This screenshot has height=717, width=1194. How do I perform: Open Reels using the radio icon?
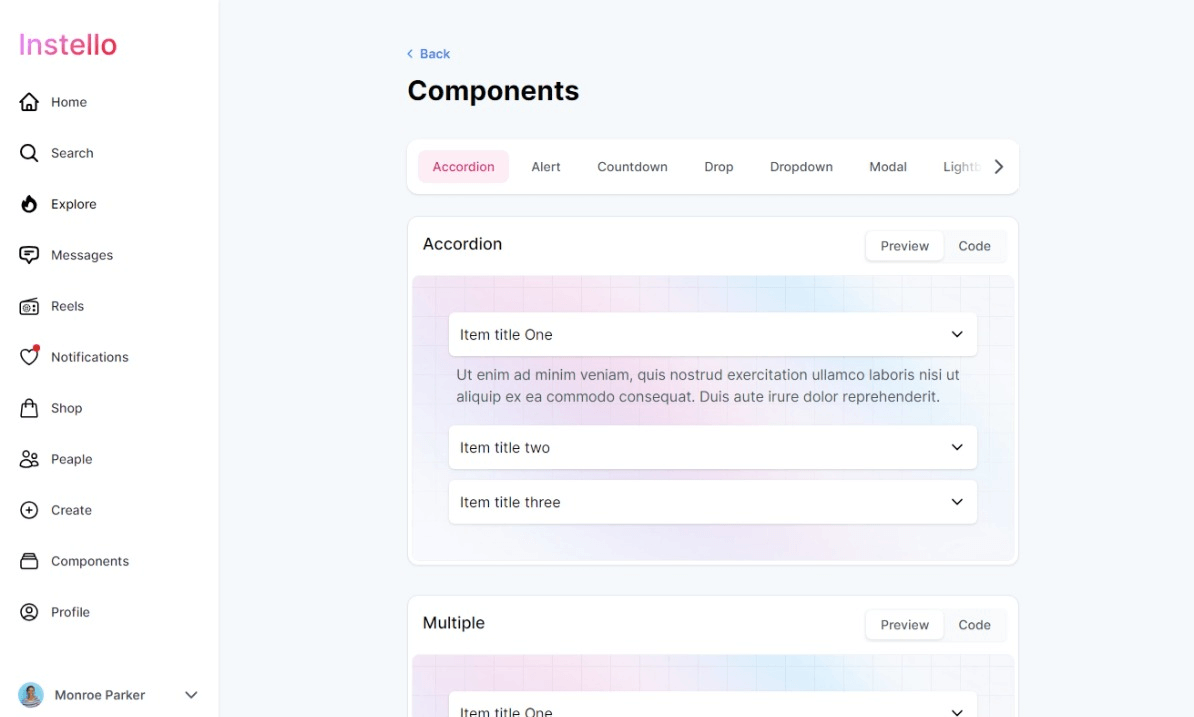pyautogui.click(x=29, y=306)
